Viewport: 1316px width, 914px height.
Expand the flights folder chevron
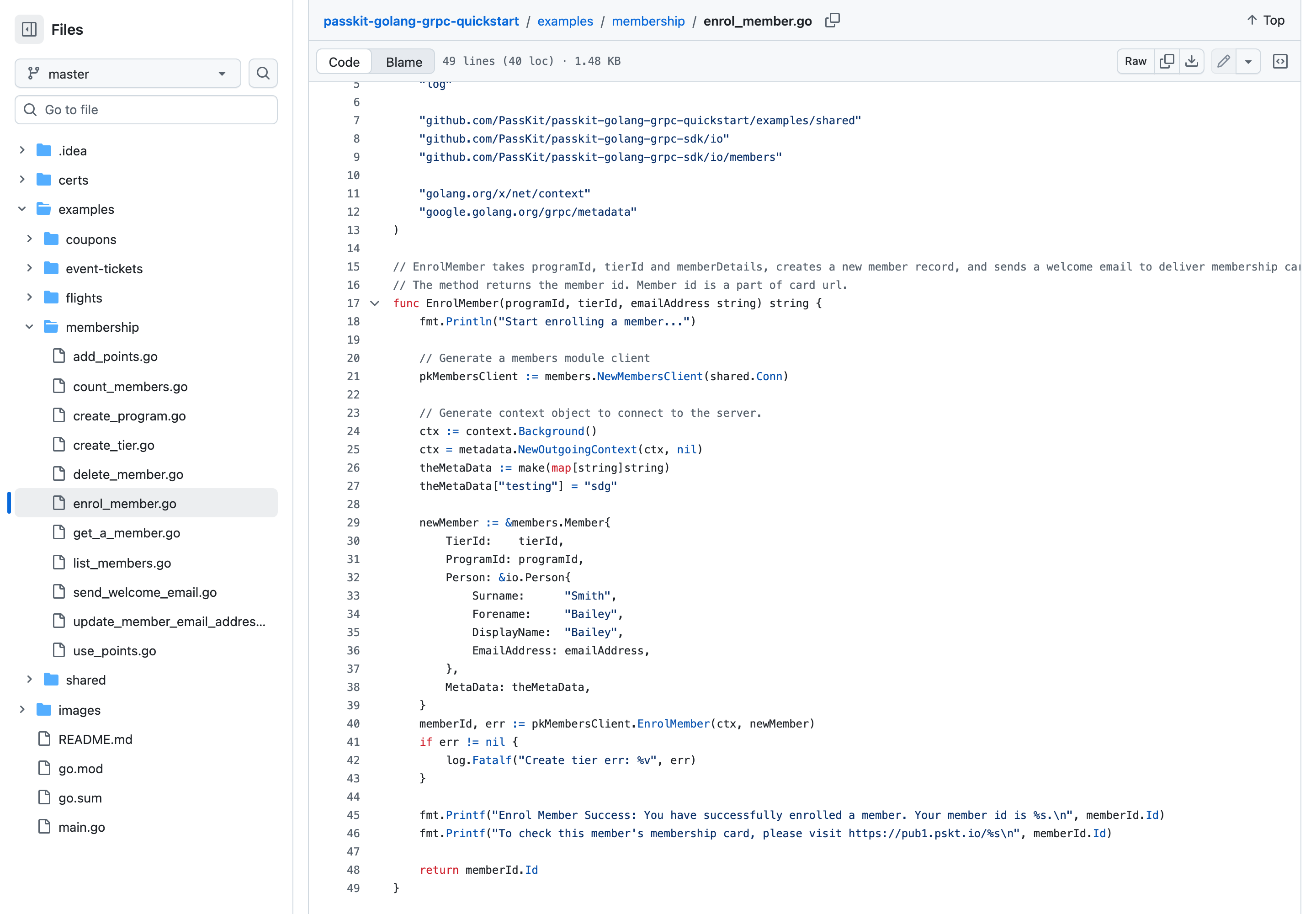pyautogui.click(x=30, y=297)
